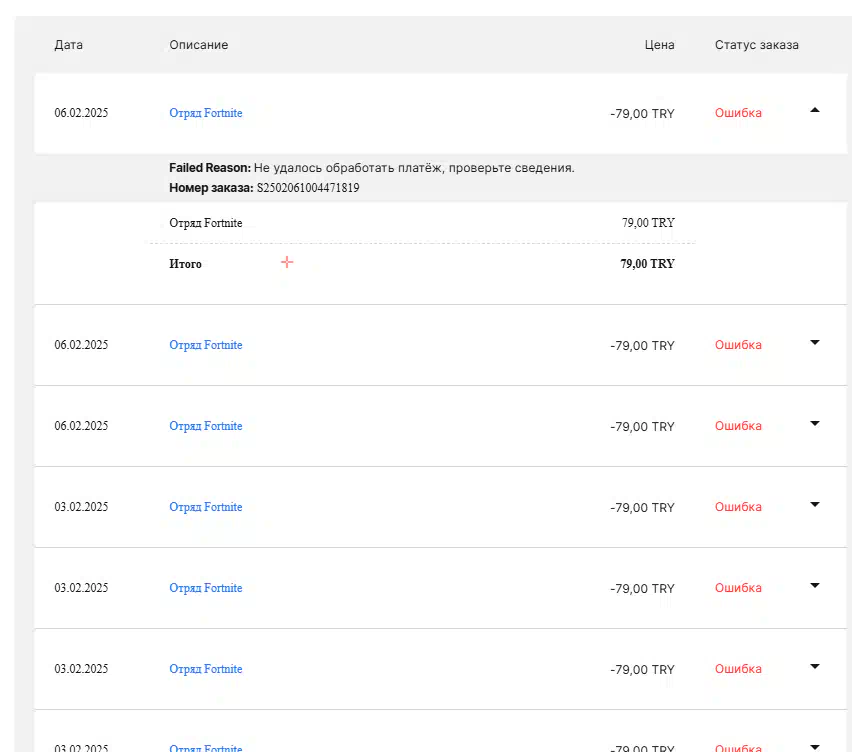Click the Цена column header
Viewport: 852px width, 752px height.
click(x=659, y=45)
